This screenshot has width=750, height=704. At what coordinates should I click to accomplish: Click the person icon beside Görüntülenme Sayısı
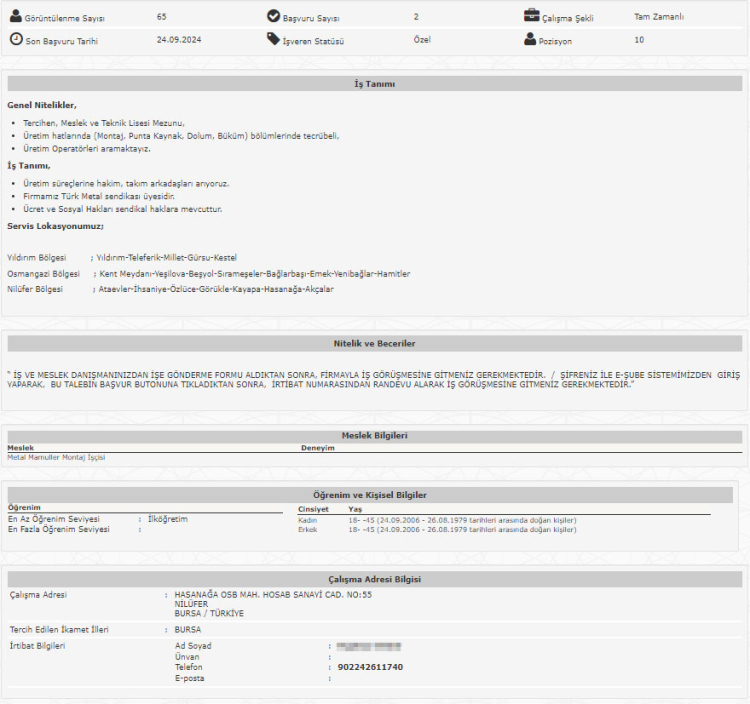16,17
